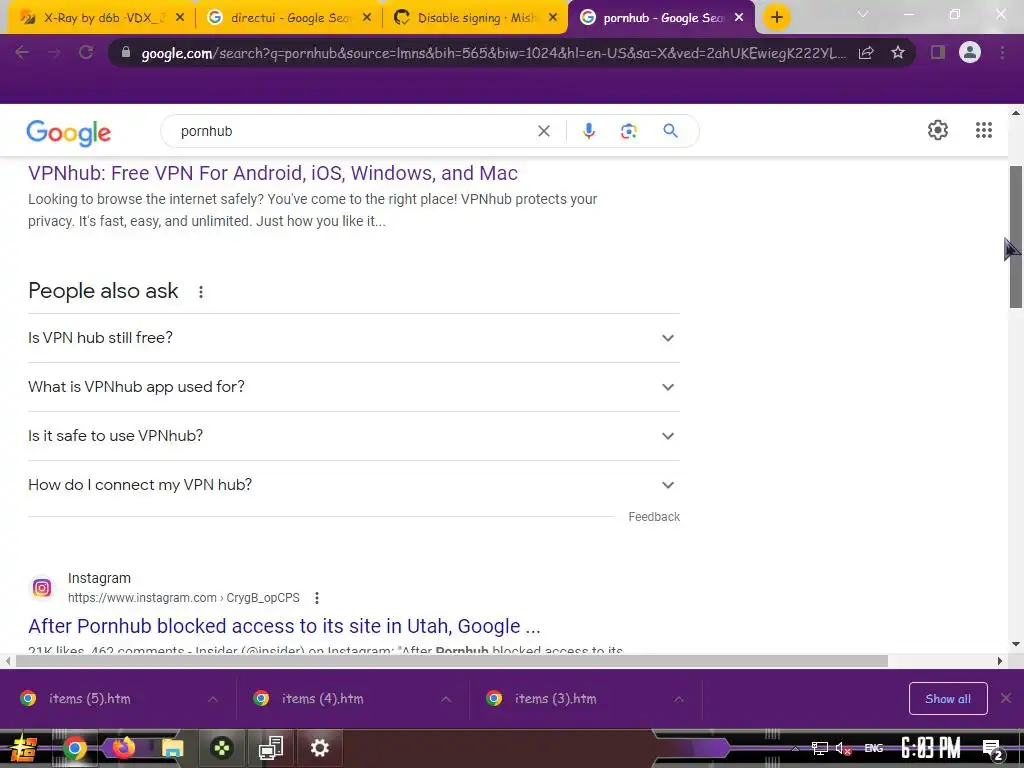The height and width of the screenshot is (768, 1024).
Task: Open the tab search chevron
Action: point(863,14)
